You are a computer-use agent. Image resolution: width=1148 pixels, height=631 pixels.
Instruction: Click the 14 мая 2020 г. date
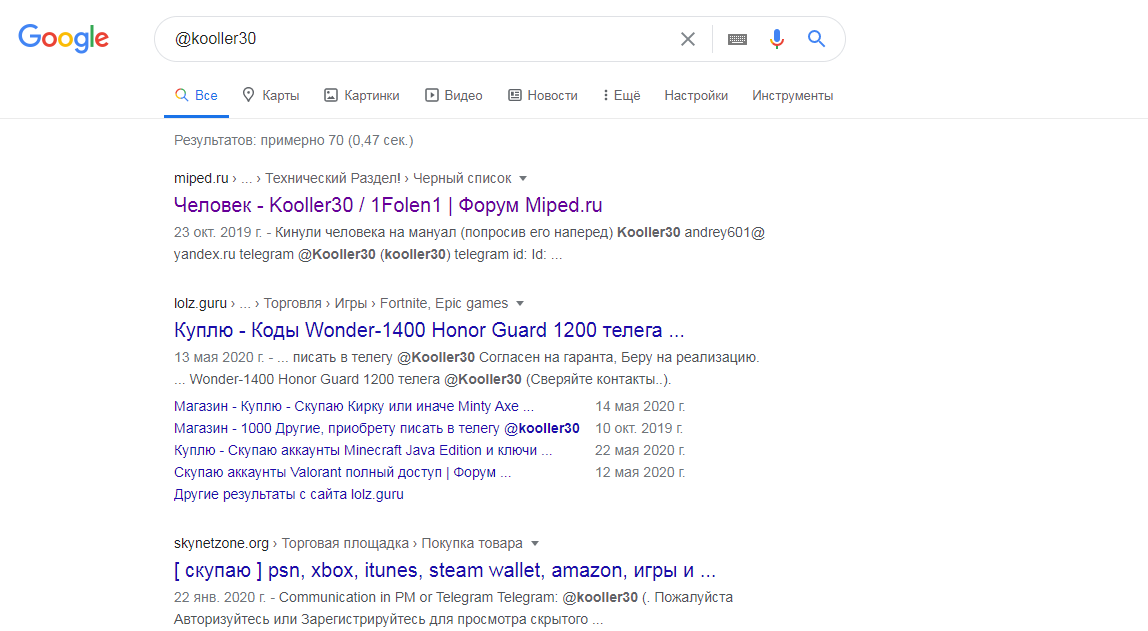point(640,406)
